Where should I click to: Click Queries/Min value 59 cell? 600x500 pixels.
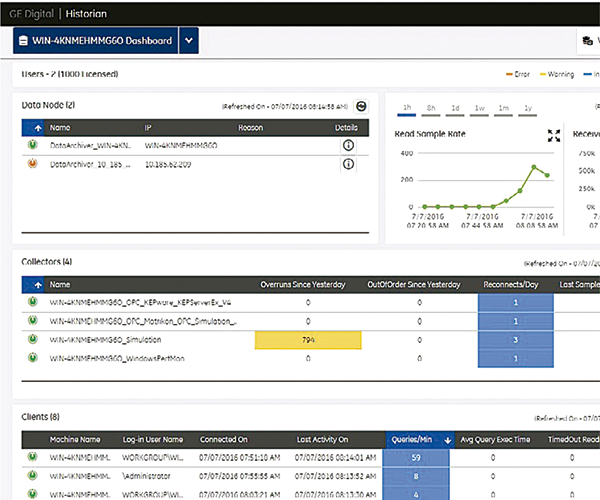pyautogui.click(x=416, y=458)
